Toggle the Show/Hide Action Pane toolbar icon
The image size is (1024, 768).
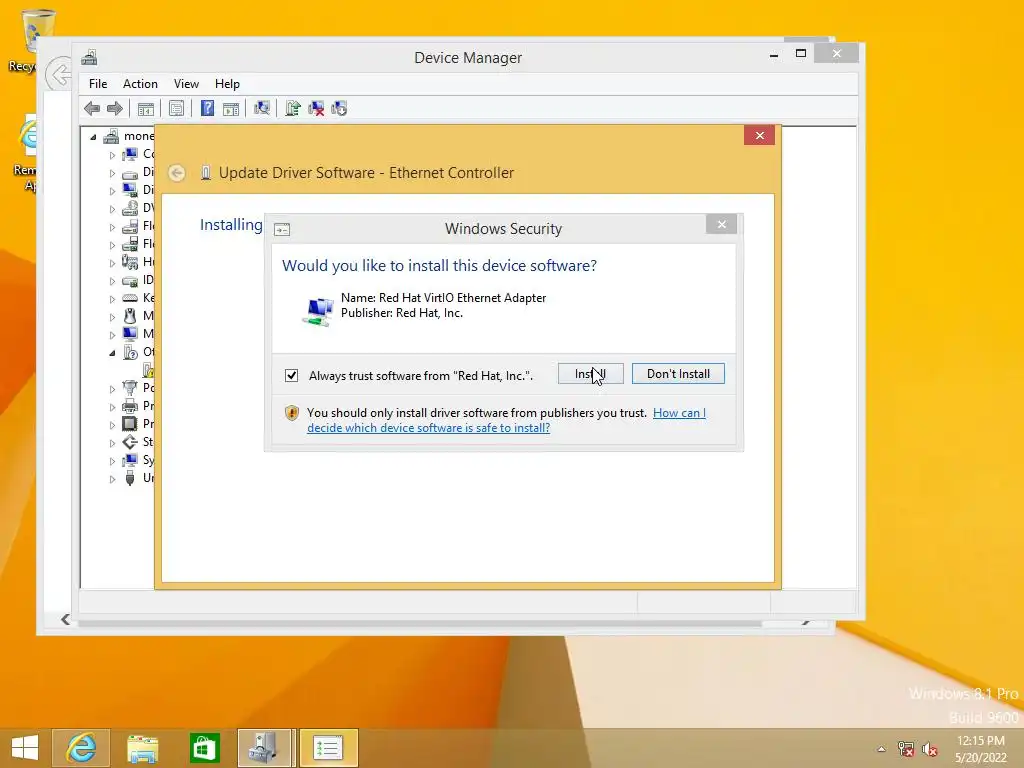[231, 108]
